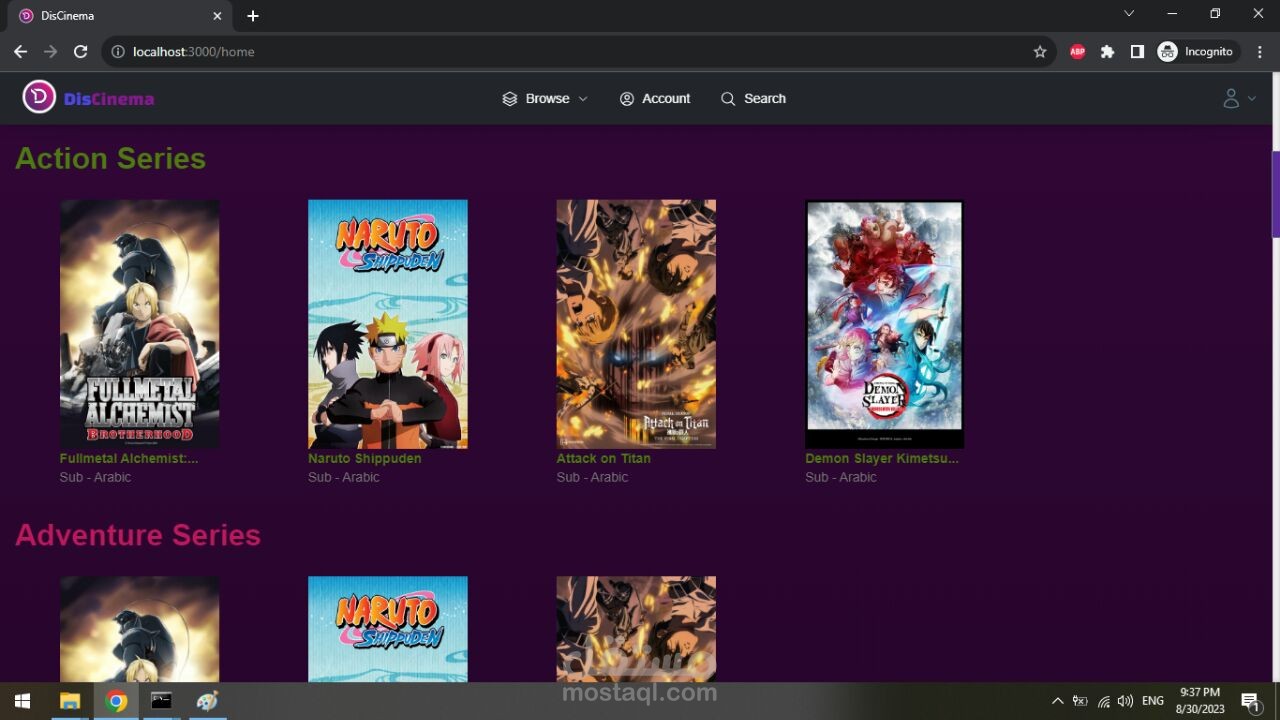Bookmark this page with the star icon

point(1040,52)
